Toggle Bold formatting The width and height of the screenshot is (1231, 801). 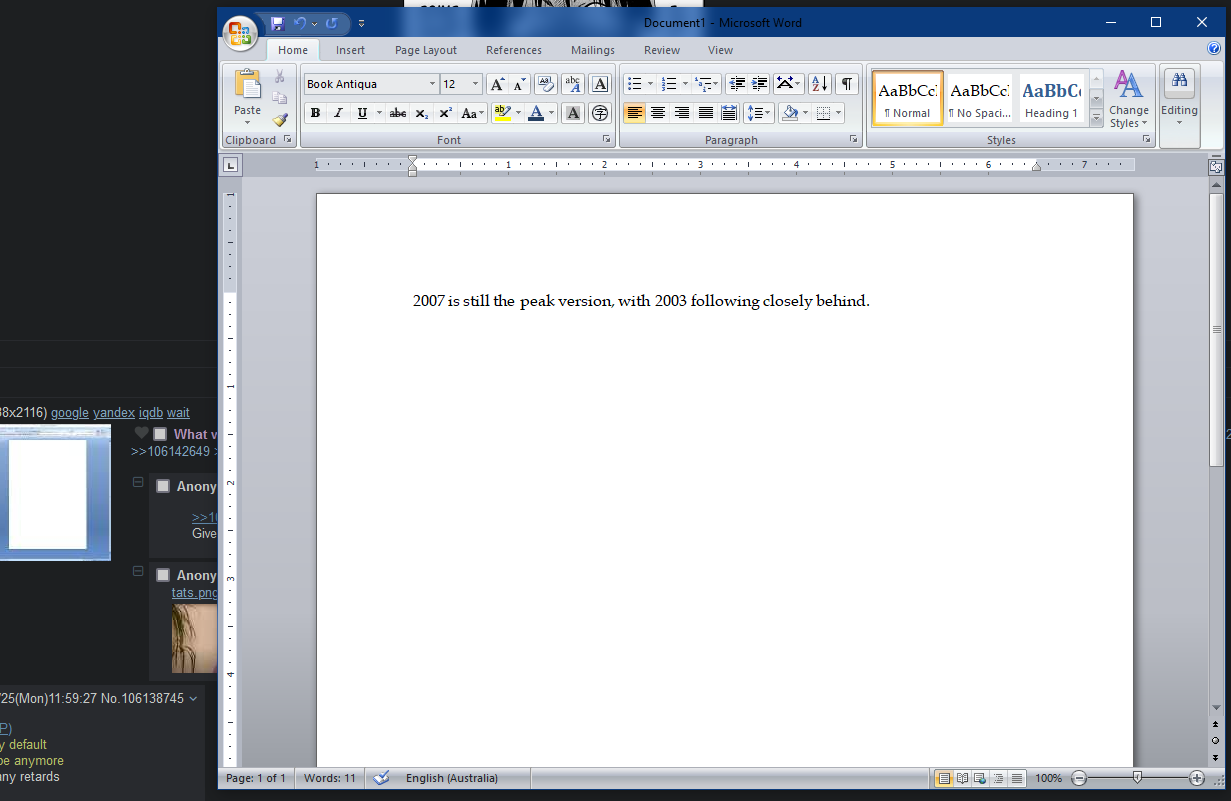314,113
